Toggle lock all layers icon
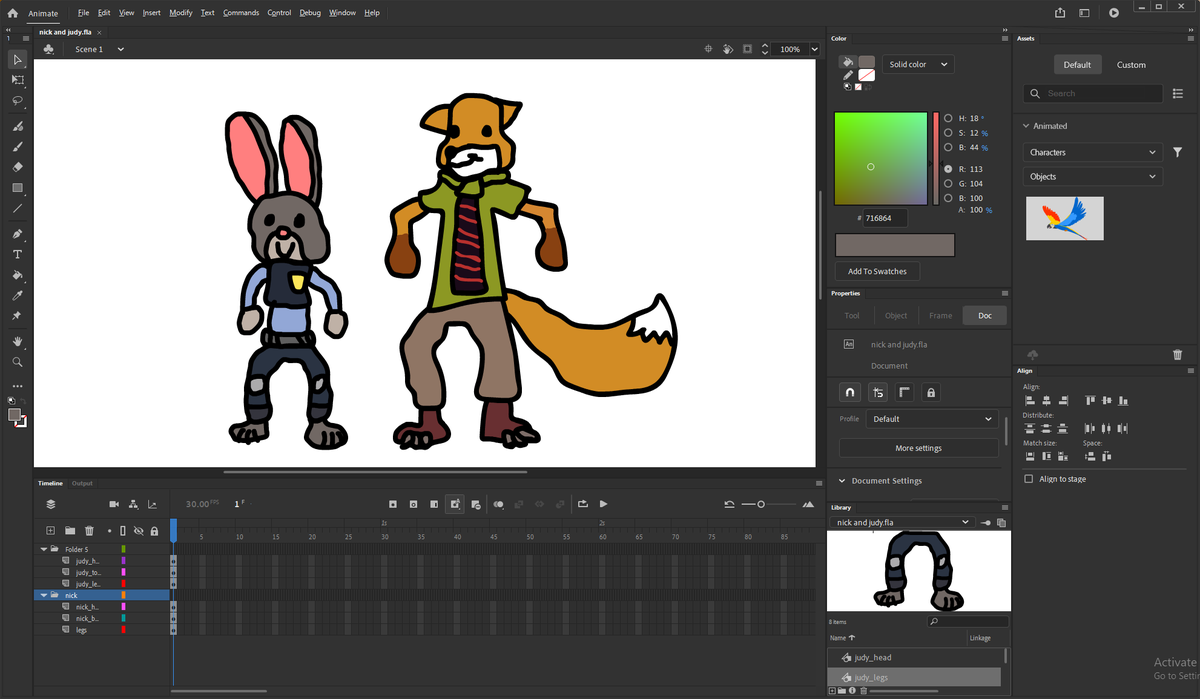Screen dimensions: 1200x699 point(152,531)
